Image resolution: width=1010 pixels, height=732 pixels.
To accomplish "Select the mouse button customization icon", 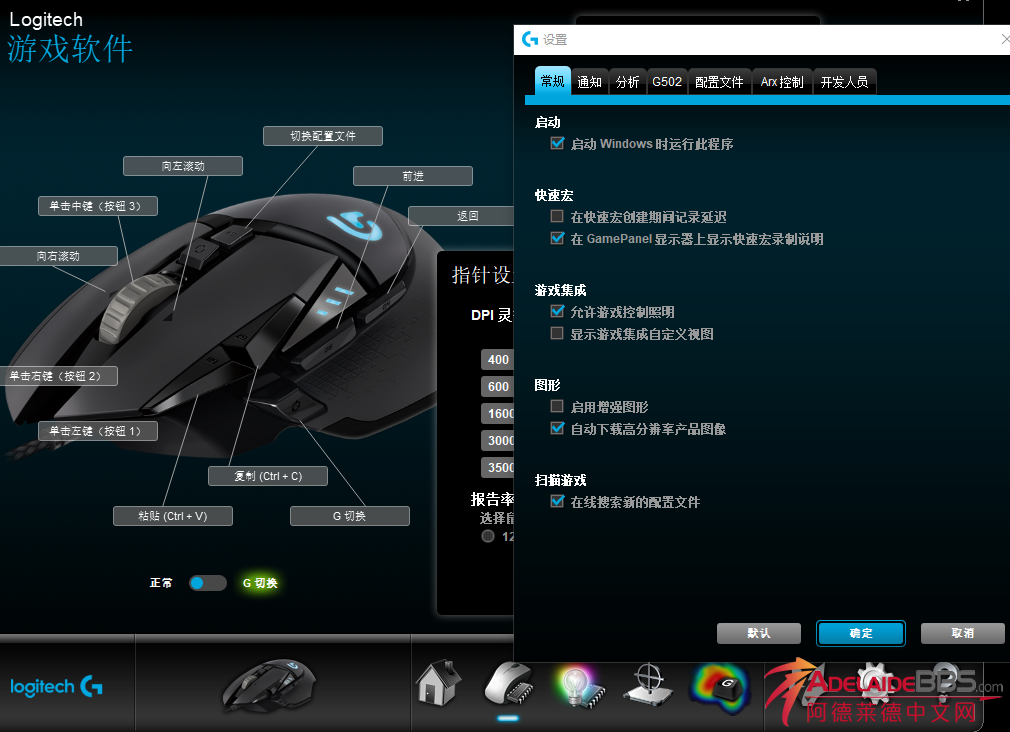I will coord(508,685).
